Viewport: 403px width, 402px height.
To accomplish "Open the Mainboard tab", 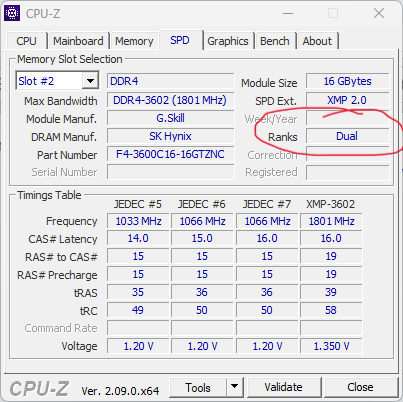I will (78, 41).
